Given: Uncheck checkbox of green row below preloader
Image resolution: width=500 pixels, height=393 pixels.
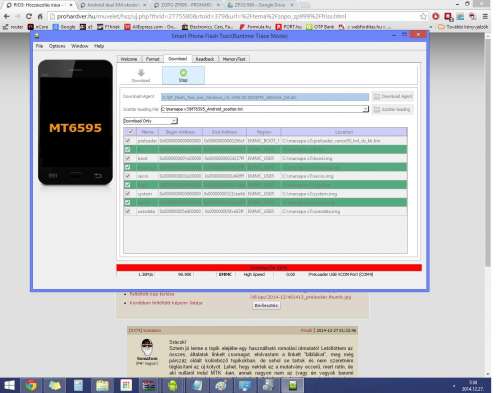Looking at the screenshot, I should (127, 149).
